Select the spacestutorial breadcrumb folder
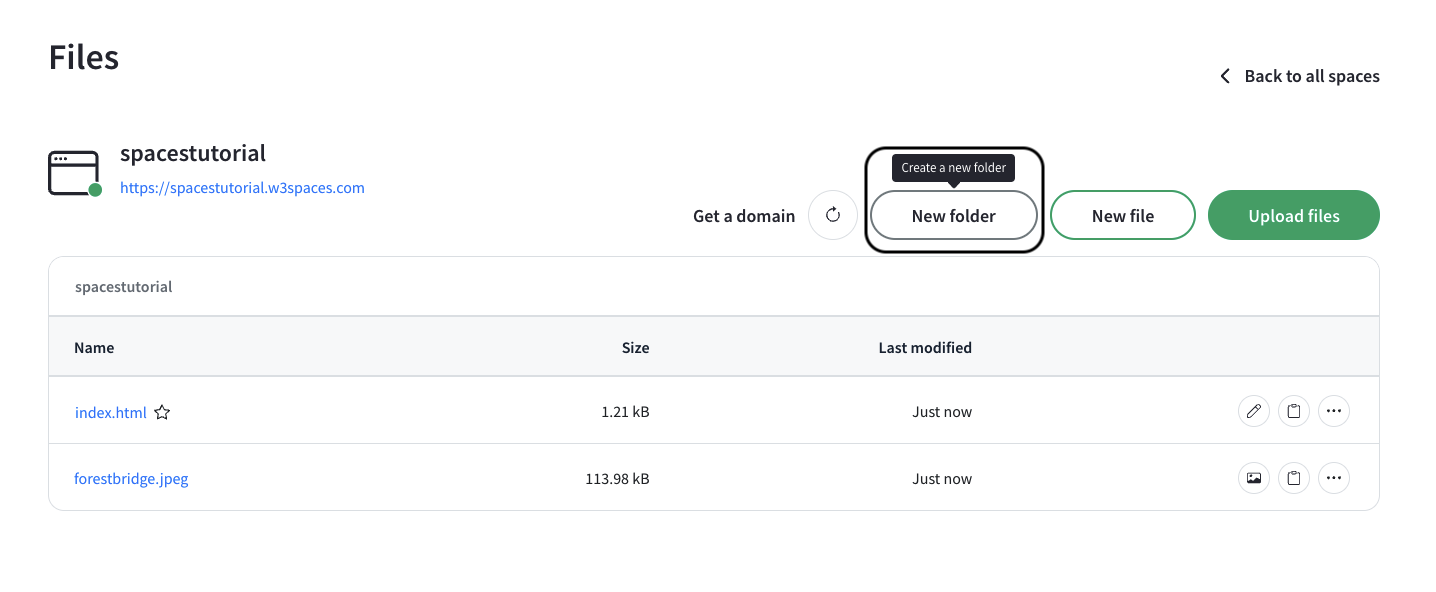Viewport: 1436px width, 592px height. point(124,287)
